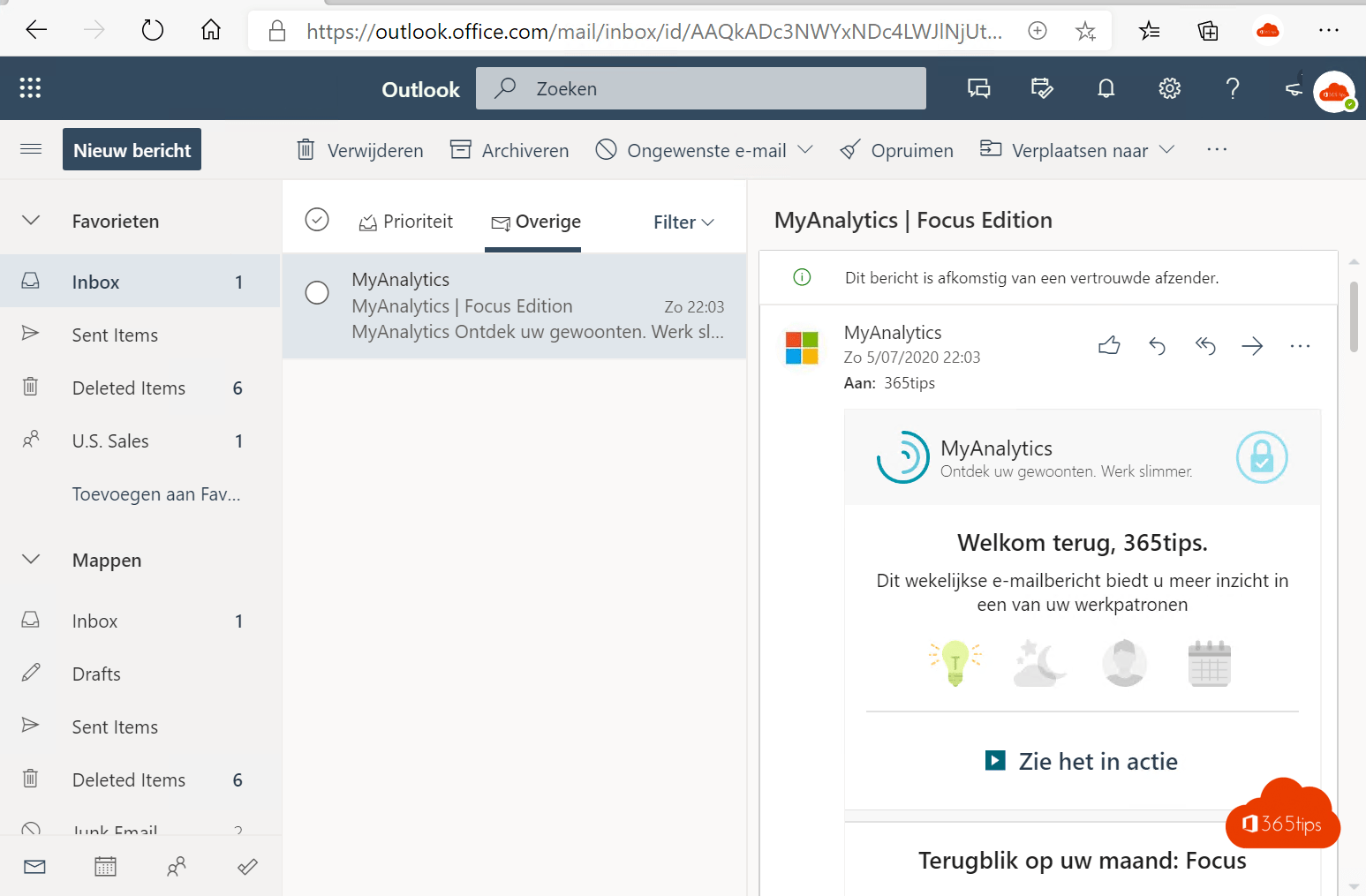Open Outlook settings gear
The height and width of the screenshot is (896, 1366).
coord(1169,88)
